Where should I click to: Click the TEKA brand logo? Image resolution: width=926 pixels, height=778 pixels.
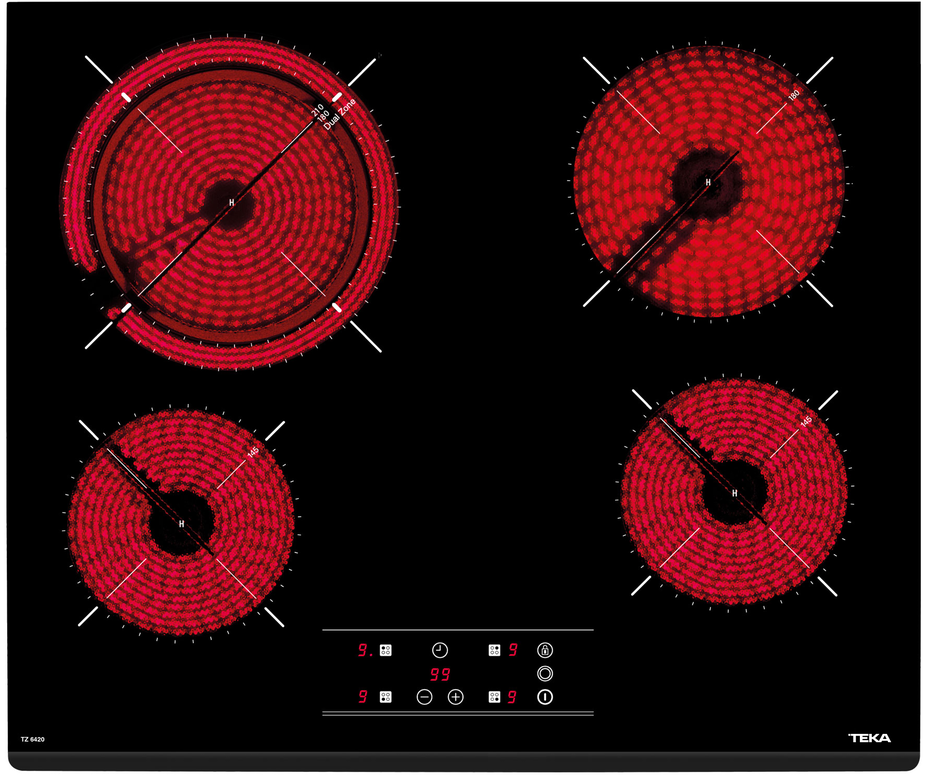point(868,739)
